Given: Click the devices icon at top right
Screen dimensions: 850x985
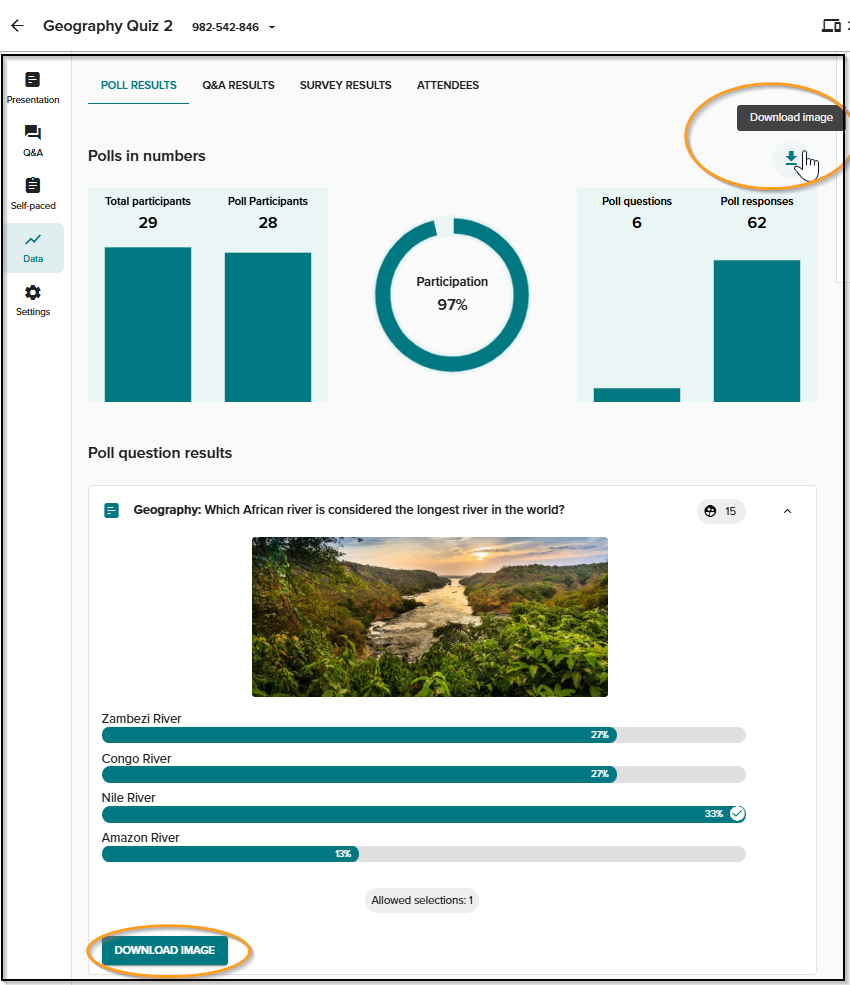Looking at the screenshot, I should coord(831,26).
